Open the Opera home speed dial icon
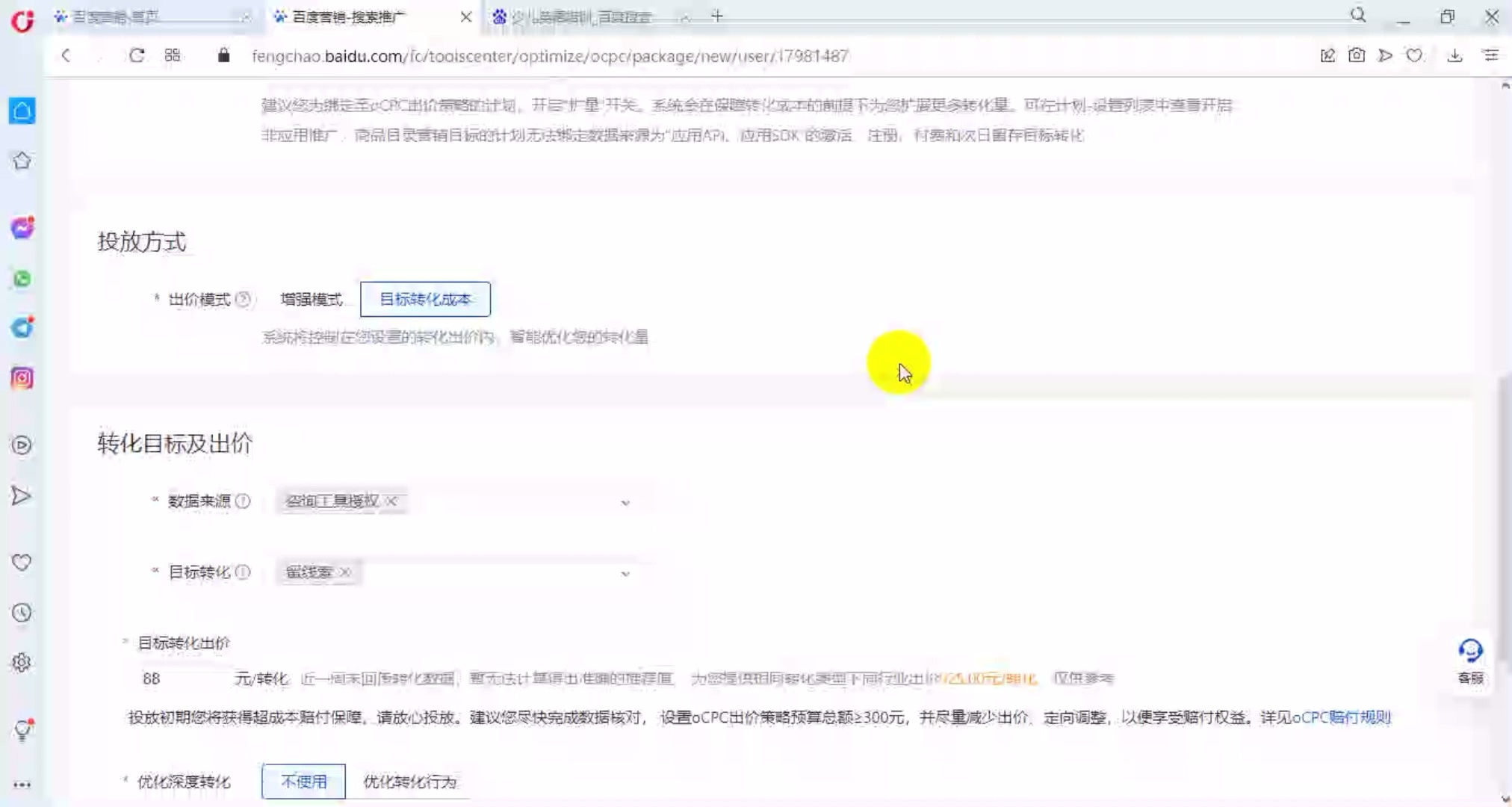 (x=21, y=110)
